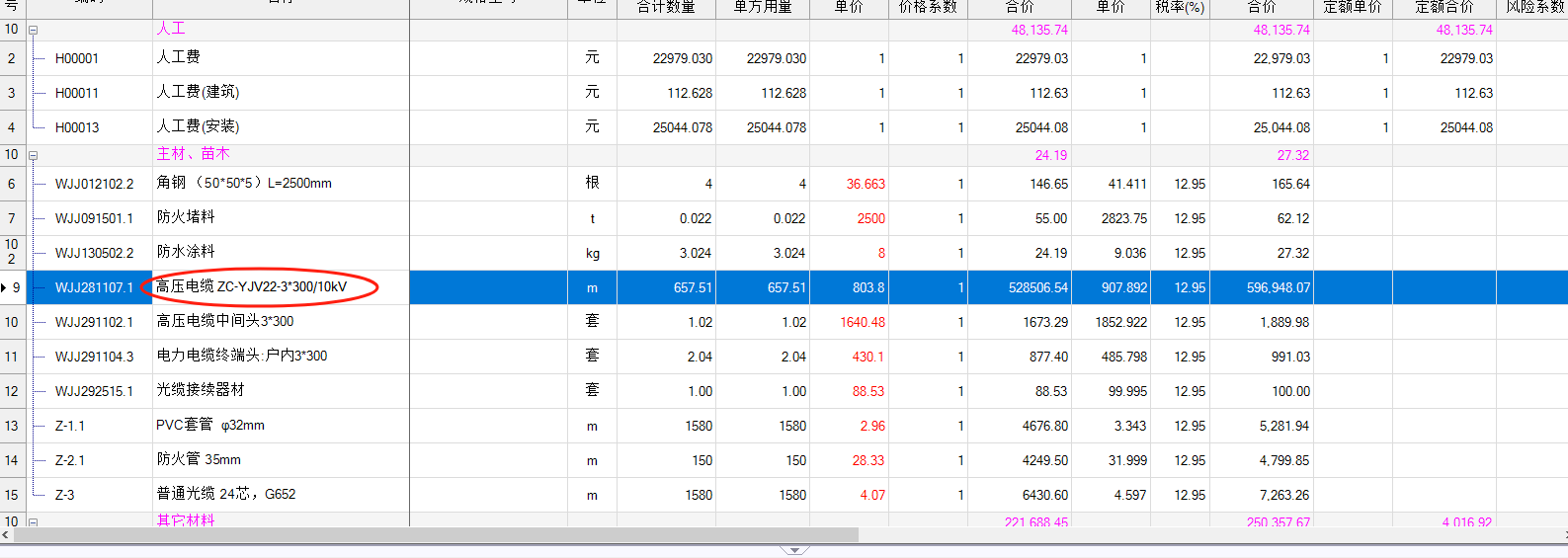Click the PVC套管 φ32mm name cell
Image resolution: width=1568 pixels, height=558 pixels.
point(210,425)
